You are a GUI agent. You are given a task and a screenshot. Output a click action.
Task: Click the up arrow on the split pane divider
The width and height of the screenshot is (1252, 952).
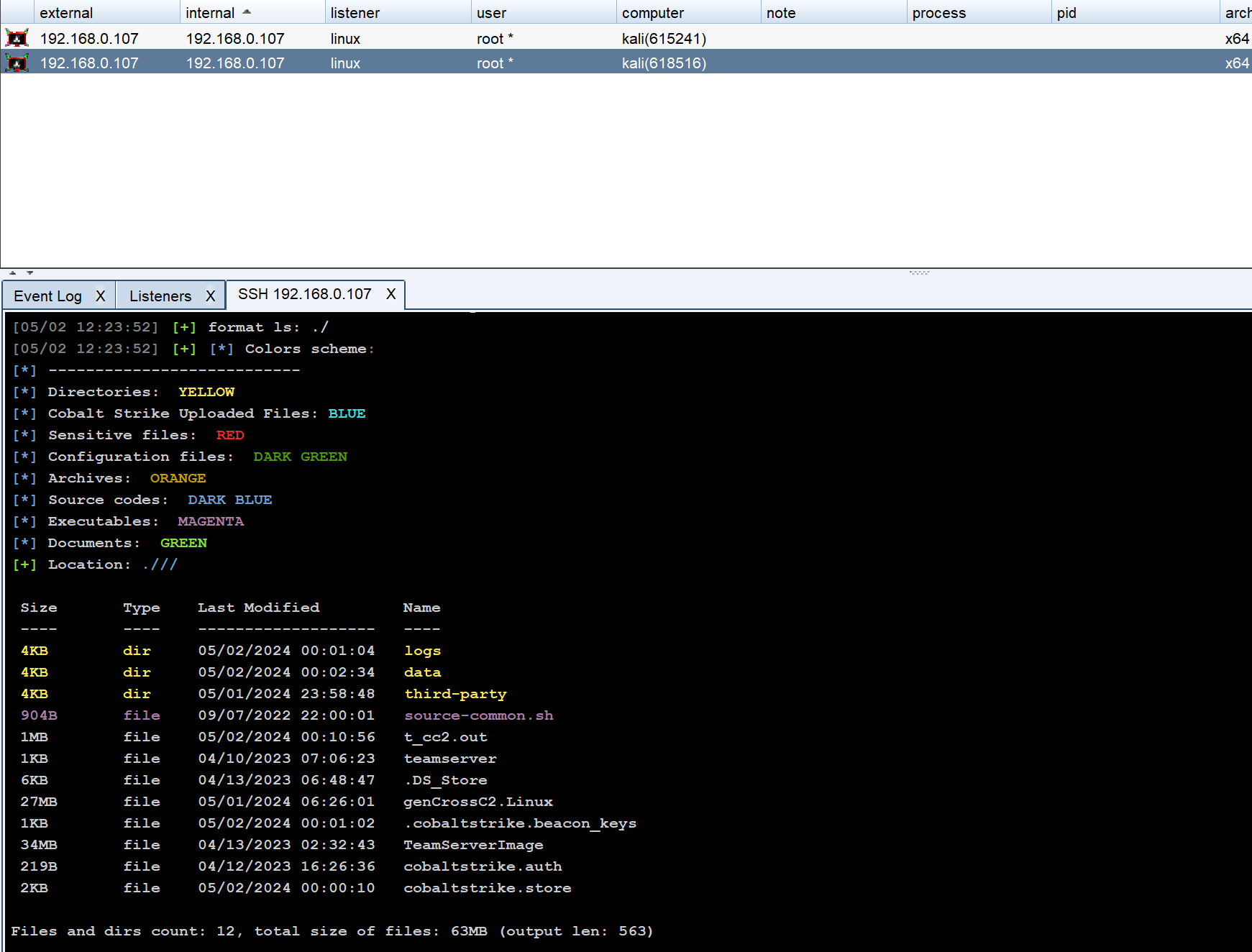(12, 273)
